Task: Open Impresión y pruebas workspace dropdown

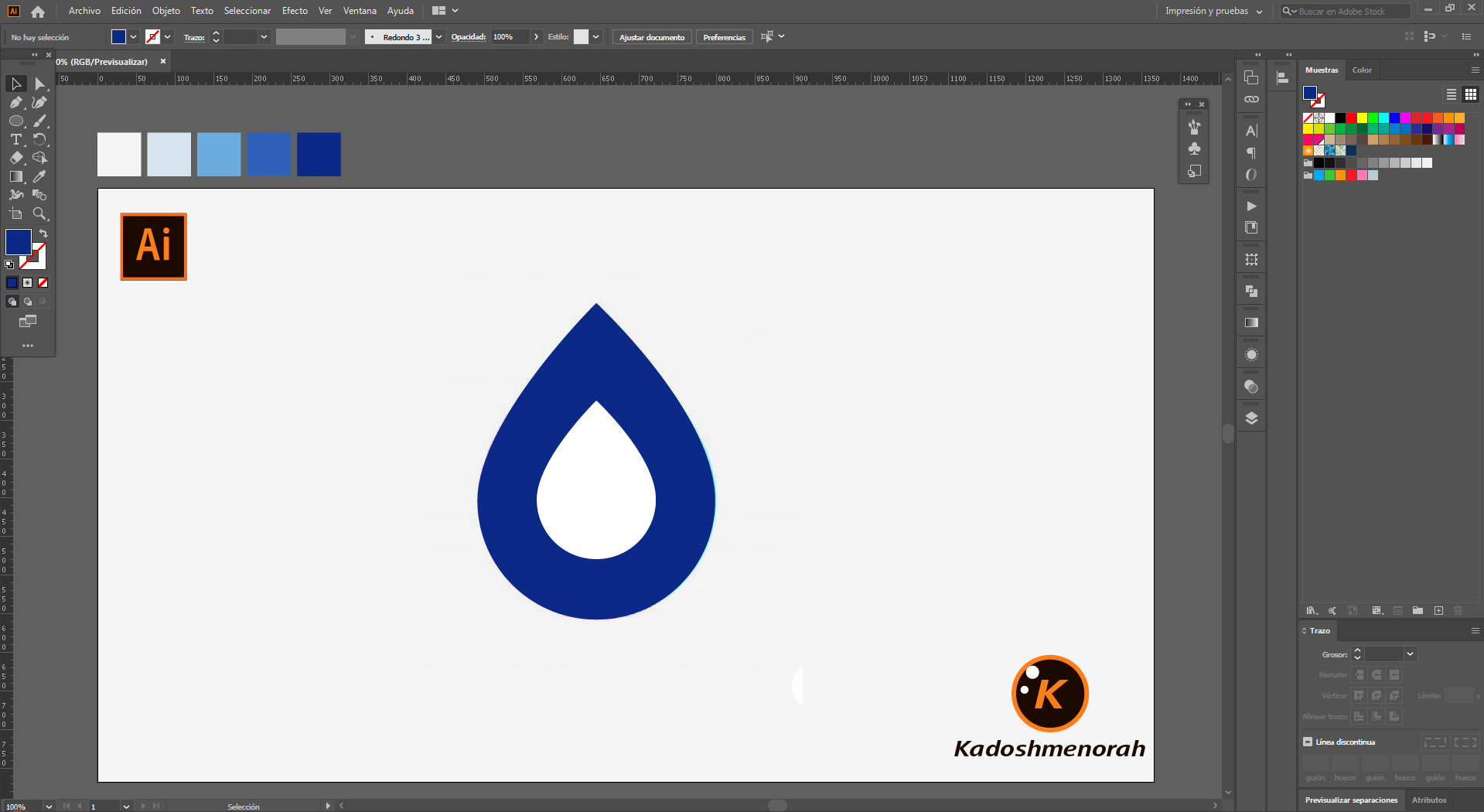Action: pos(1214,11)
